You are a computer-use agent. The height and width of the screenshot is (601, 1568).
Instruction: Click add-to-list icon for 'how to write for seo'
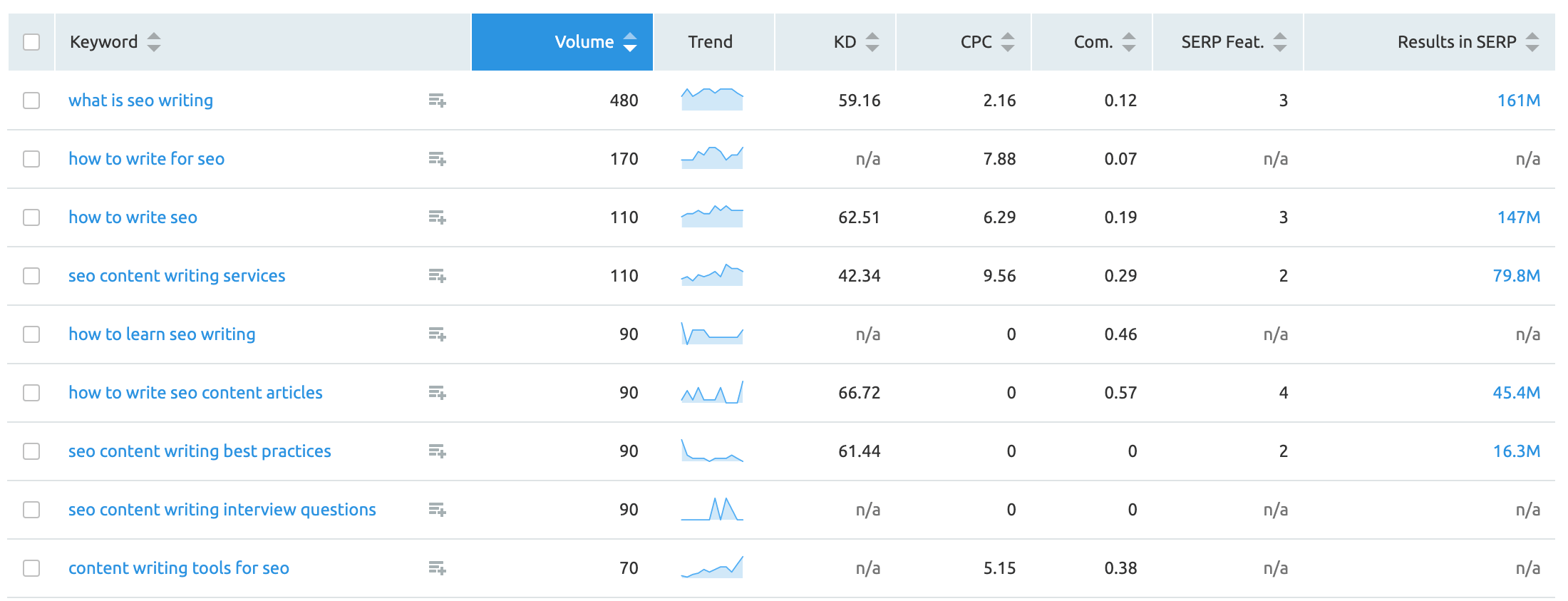coord(437,159)
